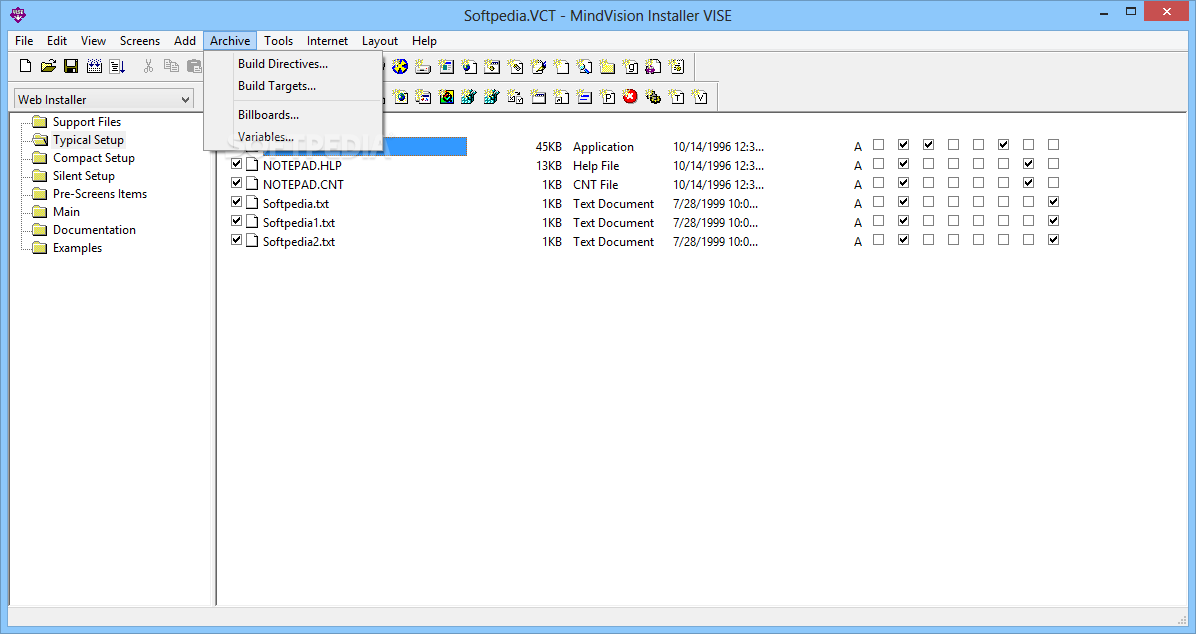The width and height of the screenshot is (1196, 634).
Task: Click the scissors Cut icon
Action: click(148, 66)
